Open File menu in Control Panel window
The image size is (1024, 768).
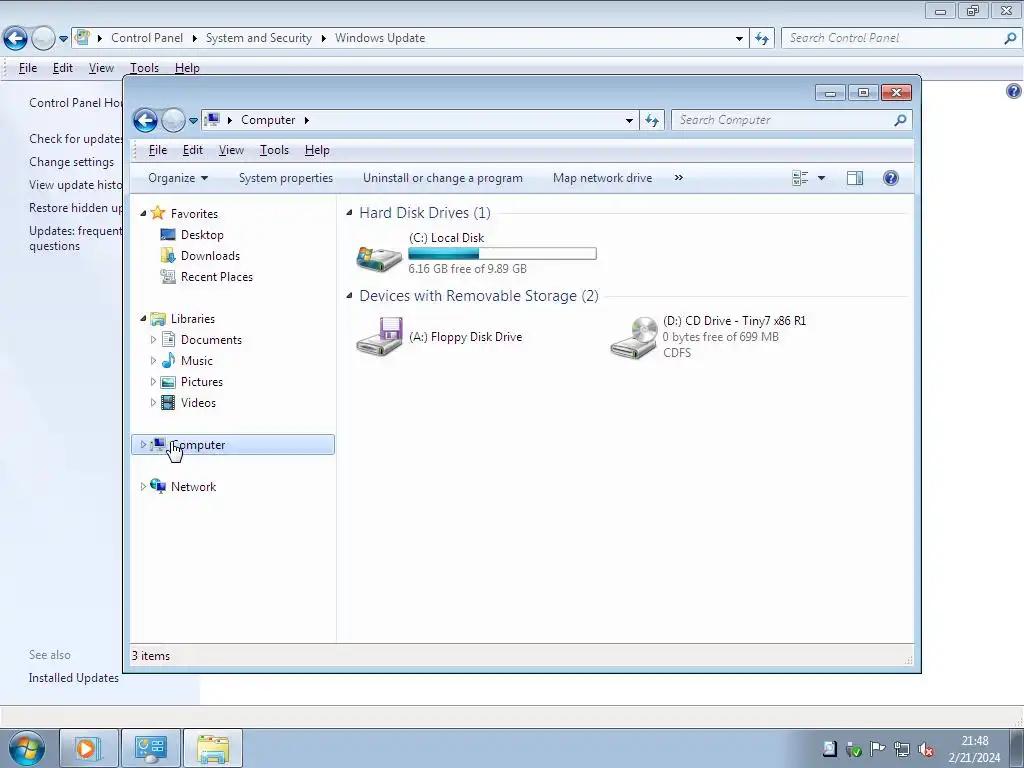27,68
